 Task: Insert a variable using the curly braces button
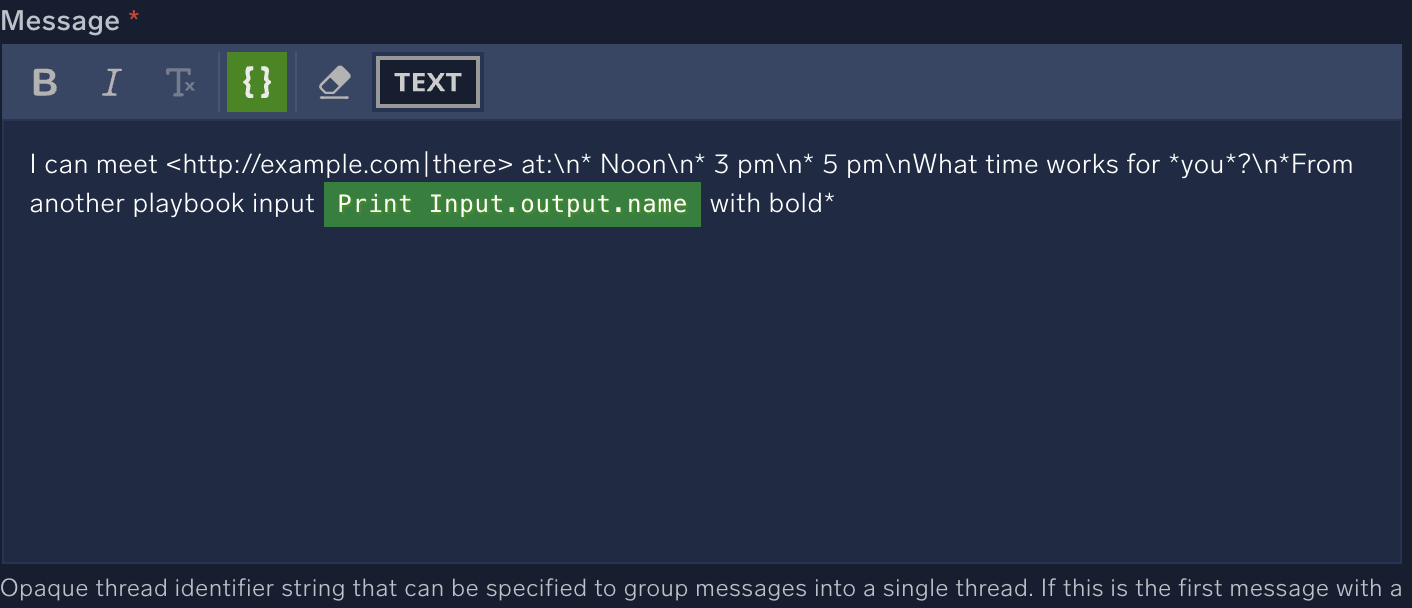[x=257, y=82]
